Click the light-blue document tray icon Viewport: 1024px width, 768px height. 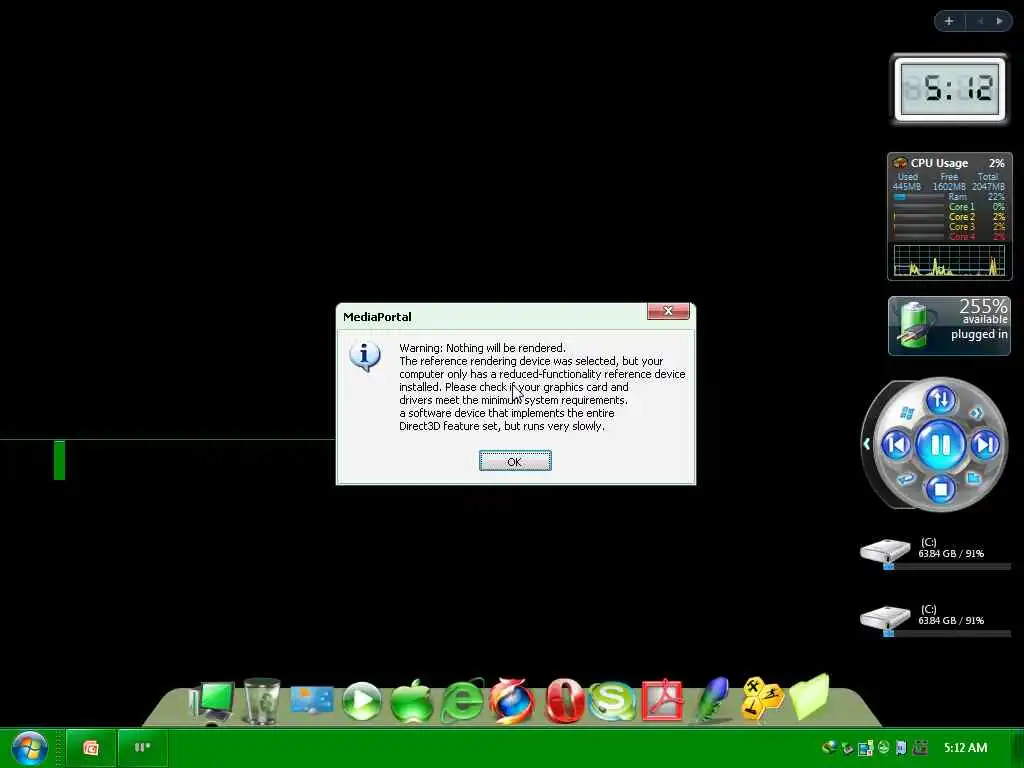(901, 748)
